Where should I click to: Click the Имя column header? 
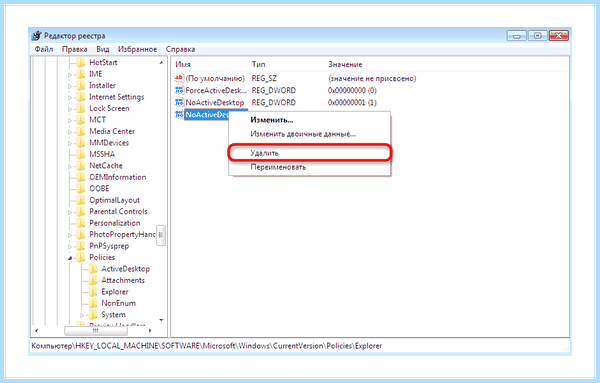[183, 64]
